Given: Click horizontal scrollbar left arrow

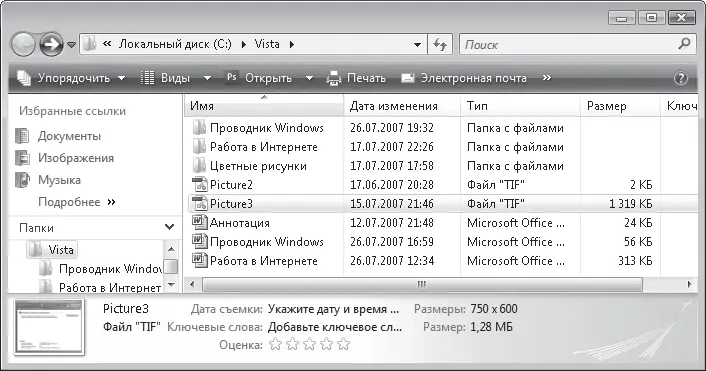Looking at the screenshot, I should [x=193, y=284].
